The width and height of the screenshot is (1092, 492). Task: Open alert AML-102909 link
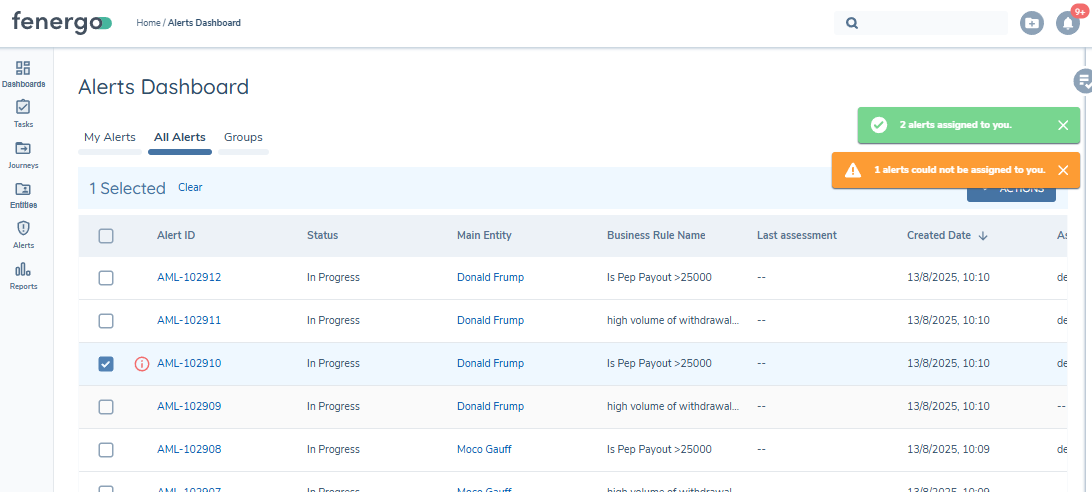189,407
